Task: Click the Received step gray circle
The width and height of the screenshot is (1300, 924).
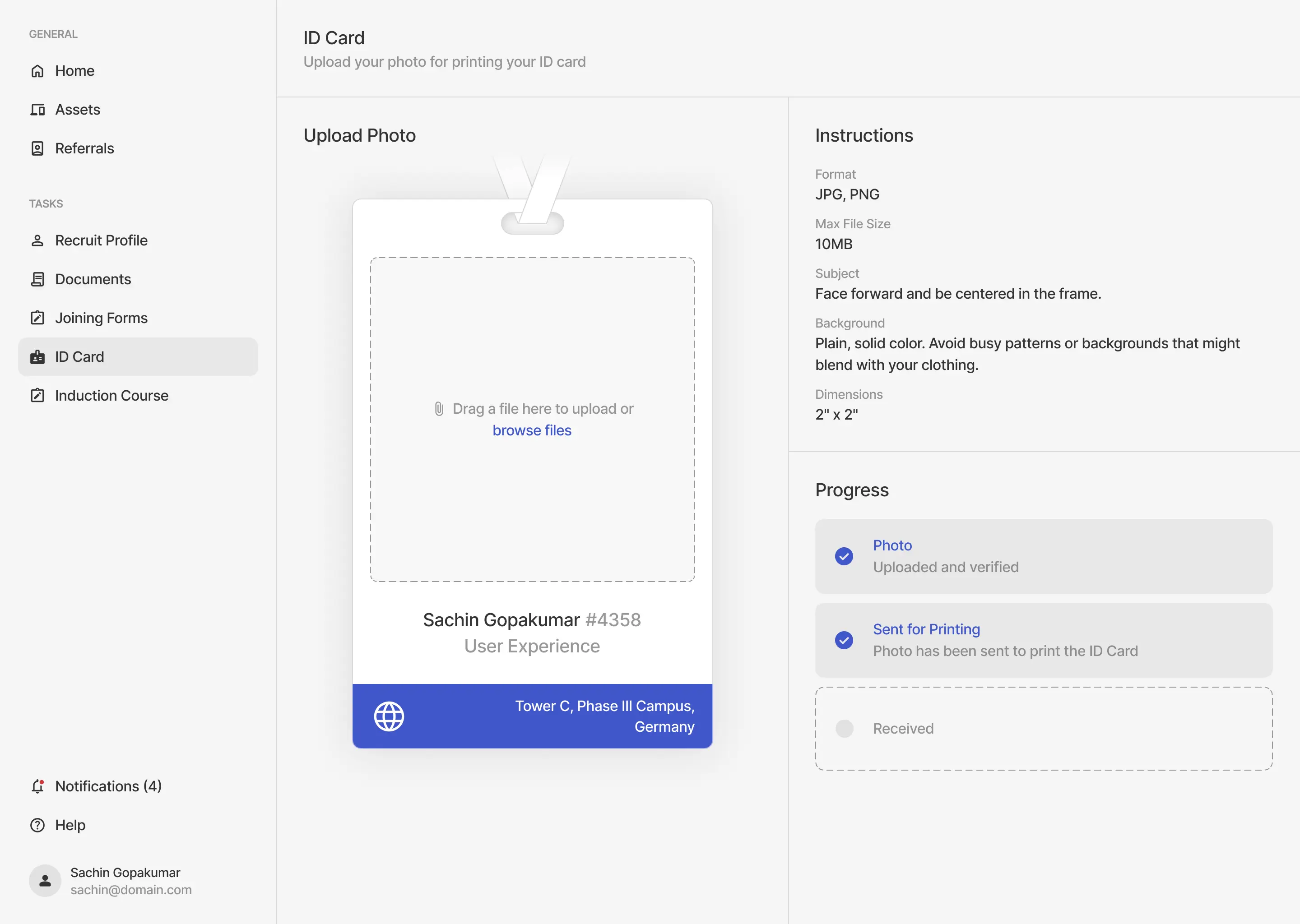Action: 844,729
